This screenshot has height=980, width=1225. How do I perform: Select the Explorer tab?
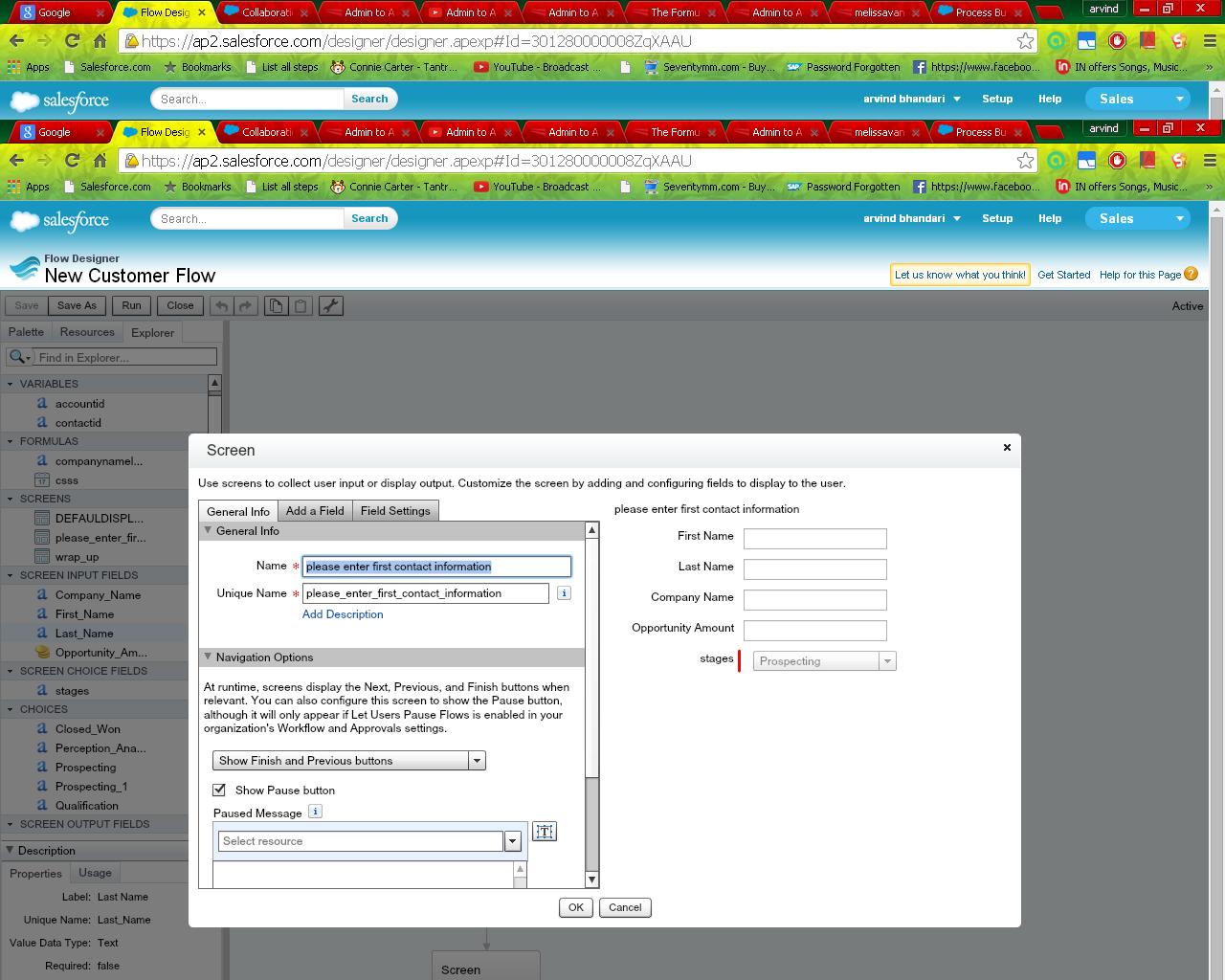[x=152, y=332]
